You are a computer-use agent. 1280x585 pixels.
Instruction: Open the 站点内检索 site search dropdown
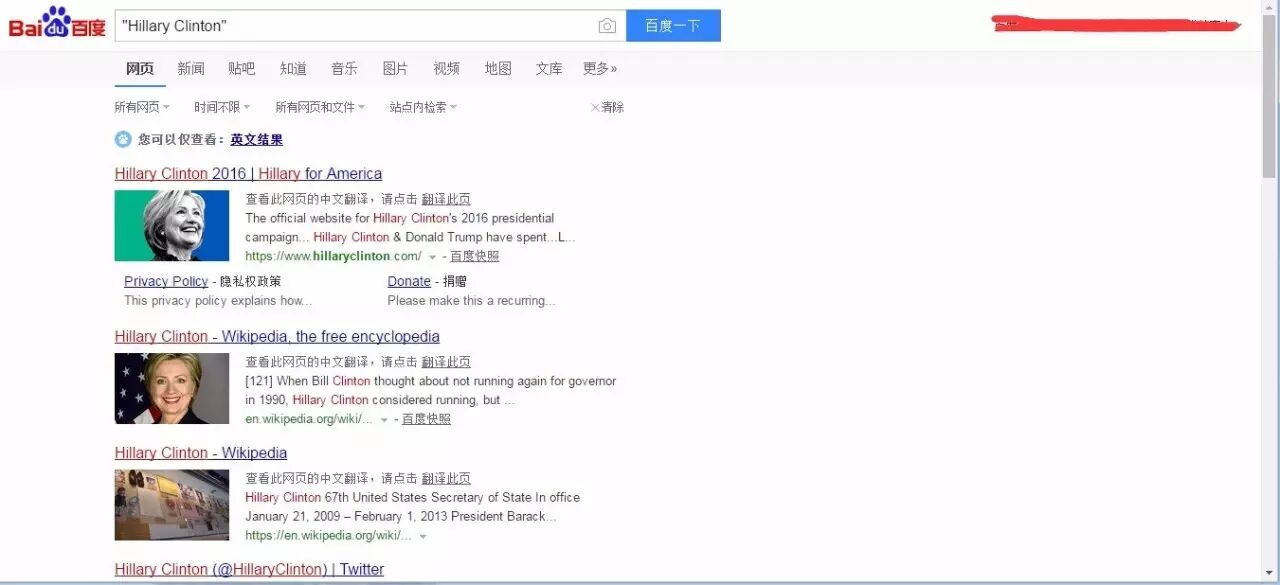click(x=423, y=107)
